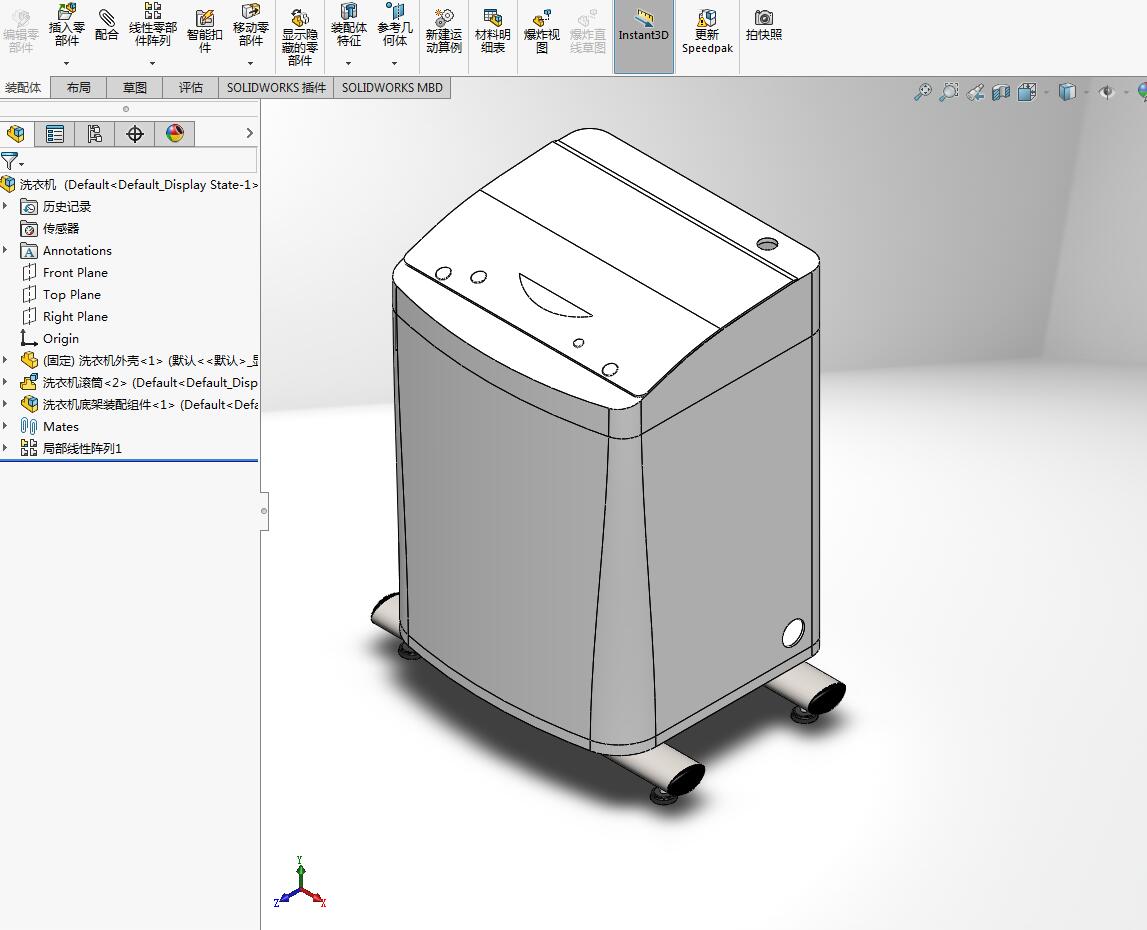Screen dimensions: 1147x930
Task: Open the SOLIDWORKS MBD tab
Action: [391, 88]
